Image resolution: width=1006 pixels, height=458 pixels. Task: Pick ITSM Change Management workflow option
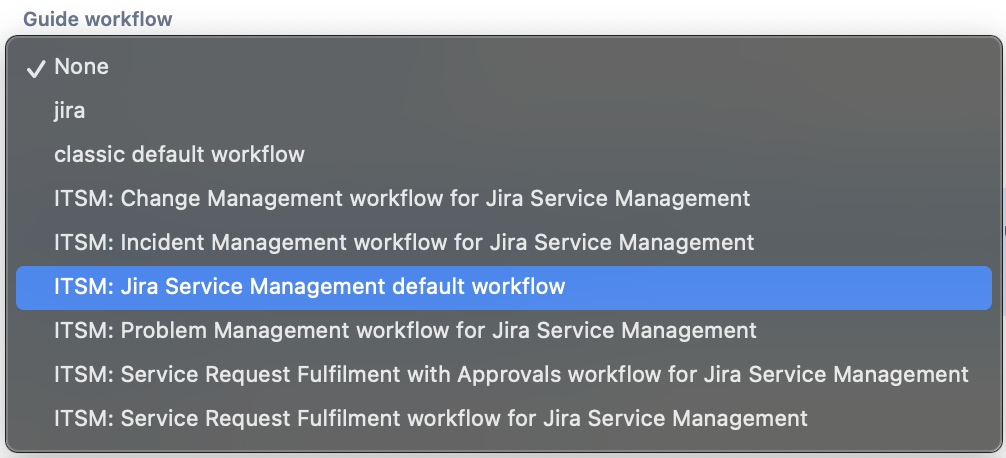504,198
